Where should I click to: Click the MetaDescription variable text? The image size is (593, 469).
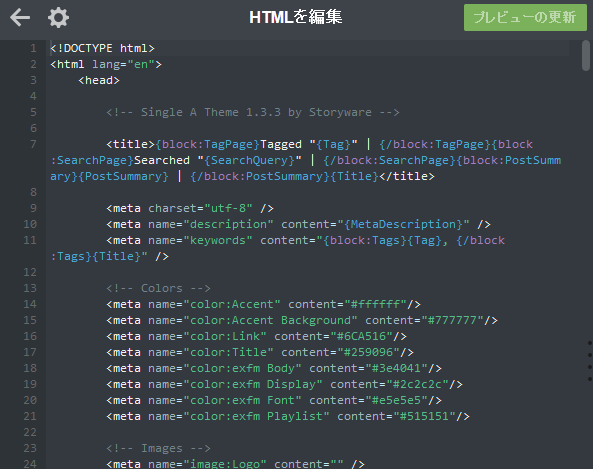coord(403,224)
